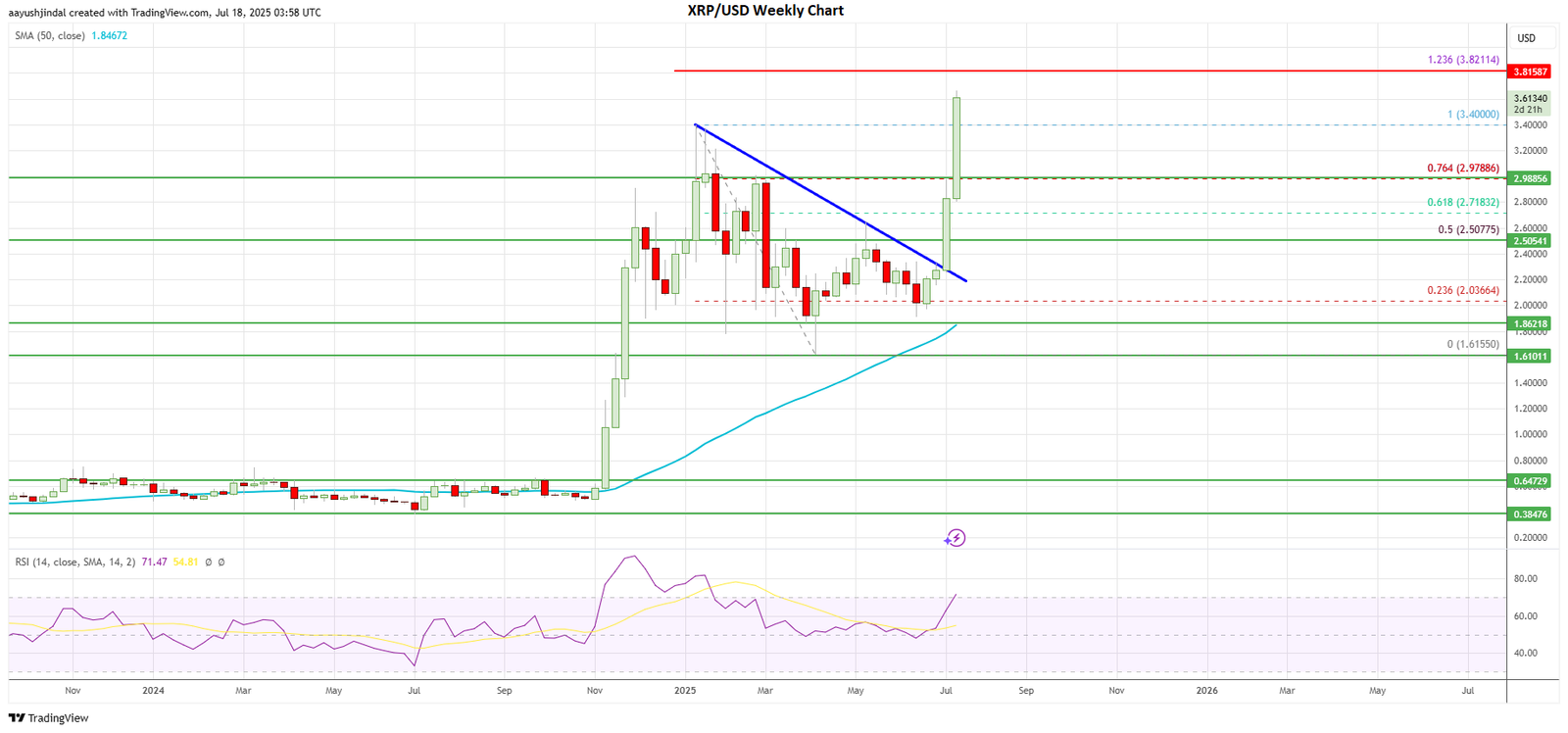Click the red 3.81587 price label
The height and width of the screenshot is (733, 1568).
coord(1530,72)
